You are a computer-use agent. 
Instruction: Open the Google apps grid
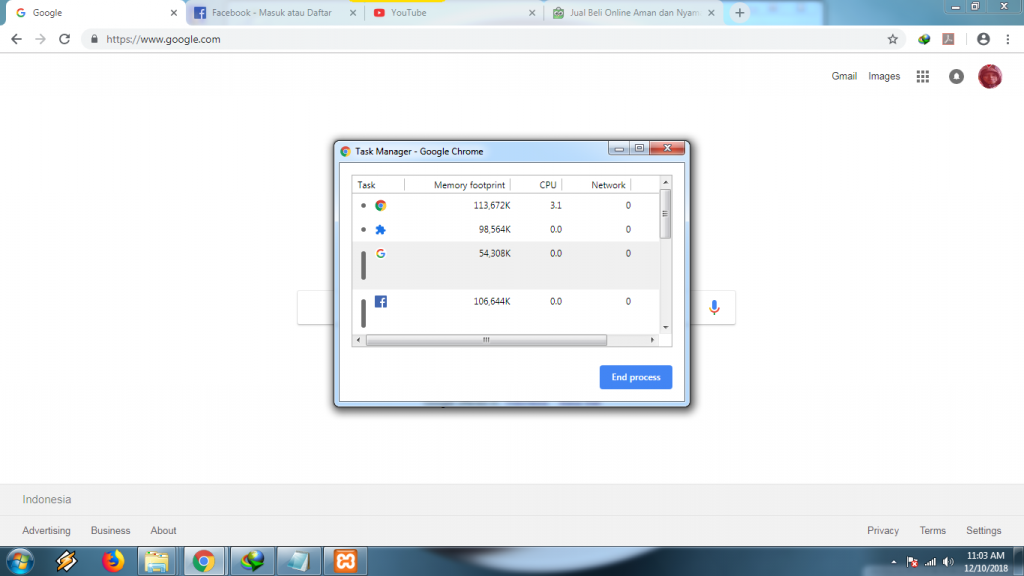click(923, 76)
